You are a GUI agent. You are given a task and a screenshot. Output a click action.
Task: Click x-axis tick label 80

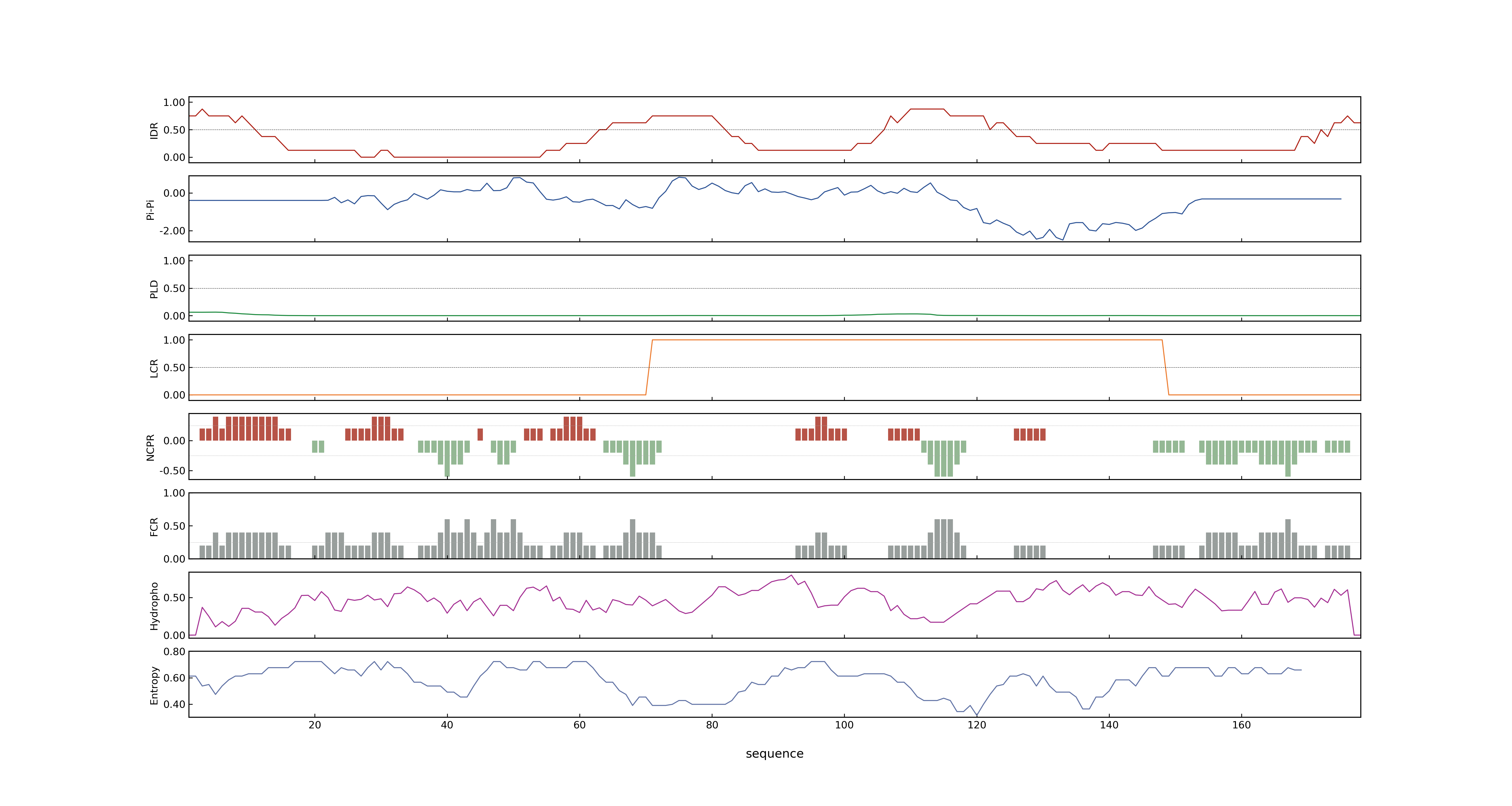pos(712,725)
